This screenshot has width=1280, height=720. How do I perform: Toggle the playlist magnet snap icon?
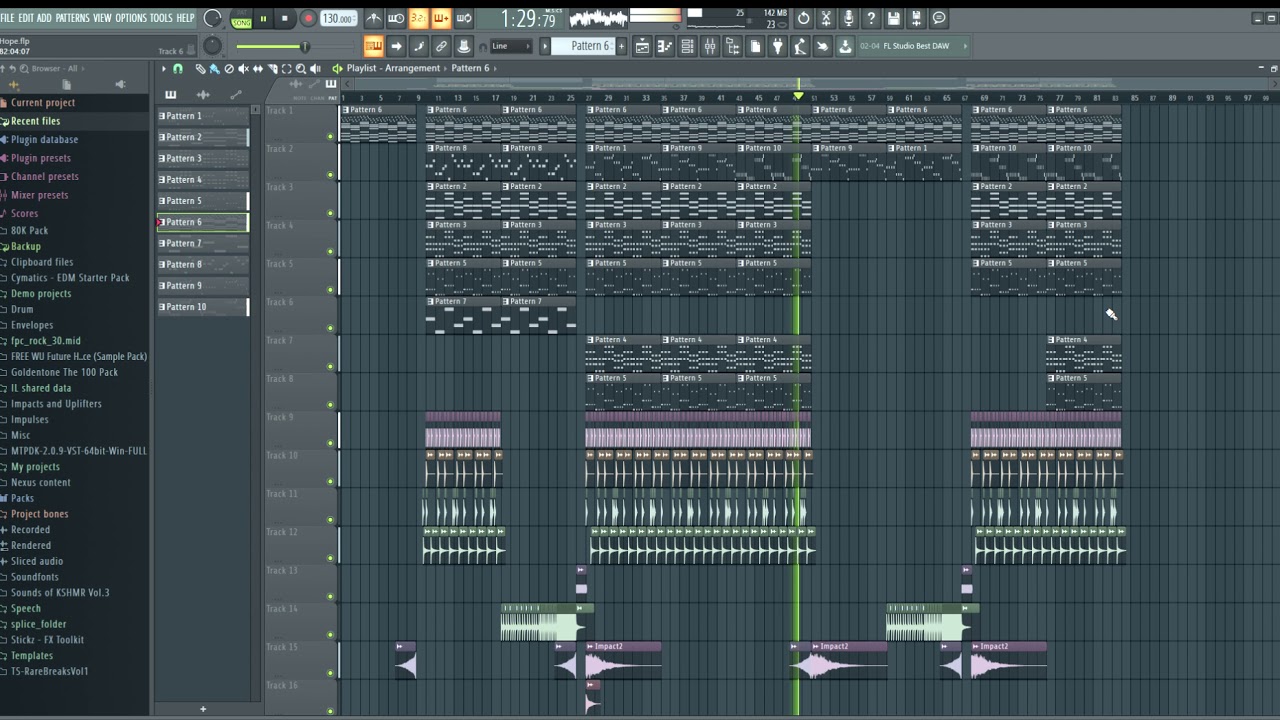tap(178, 69)
